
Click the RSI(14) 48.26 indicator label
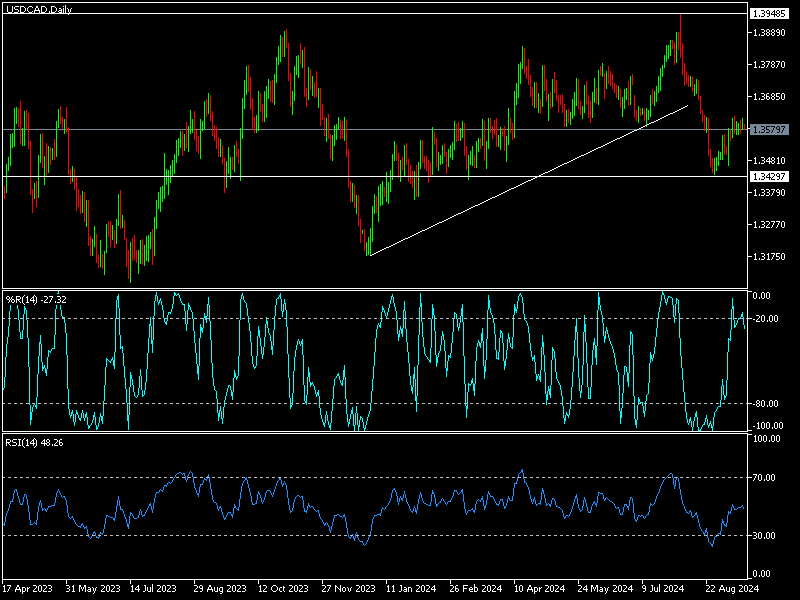pyautogui.click(x=34, y=443)
